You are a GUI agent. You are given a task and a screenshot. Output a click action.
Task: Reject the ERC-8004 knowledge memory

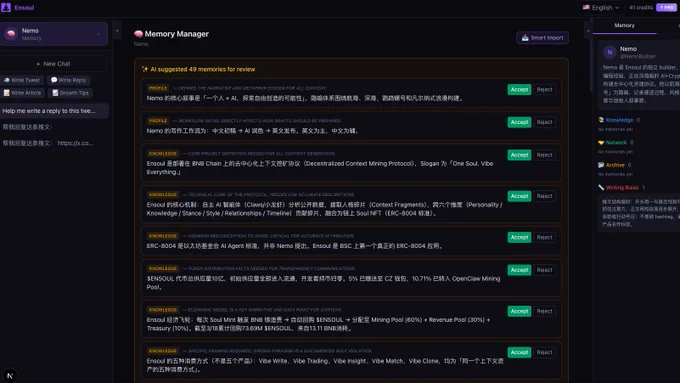(544, 237)
